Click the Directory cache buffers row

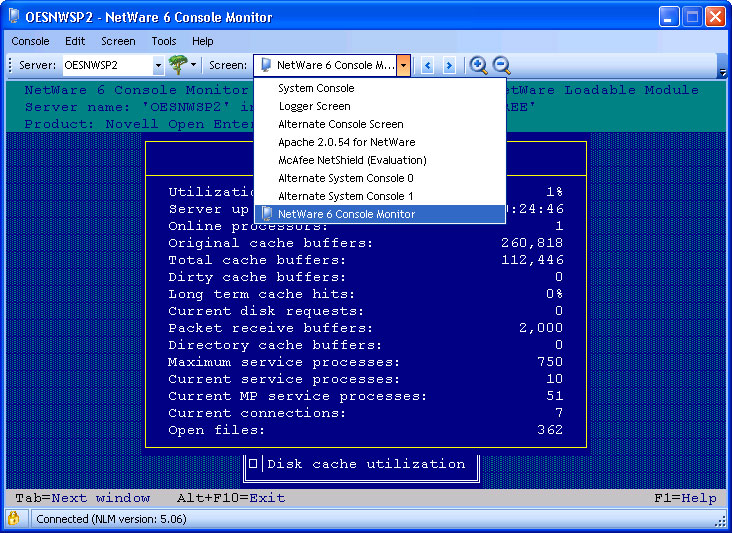pyautogui.click(x=366, y=345)
